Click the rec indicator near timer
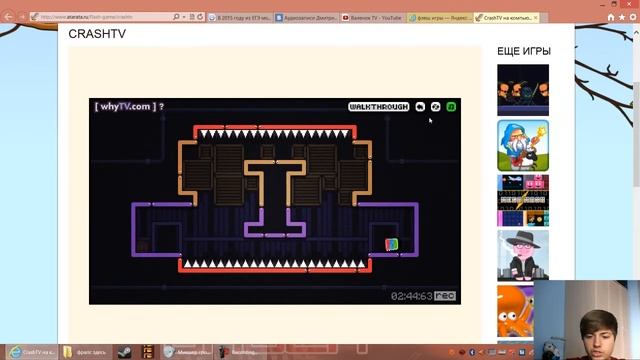 [445, 296]
